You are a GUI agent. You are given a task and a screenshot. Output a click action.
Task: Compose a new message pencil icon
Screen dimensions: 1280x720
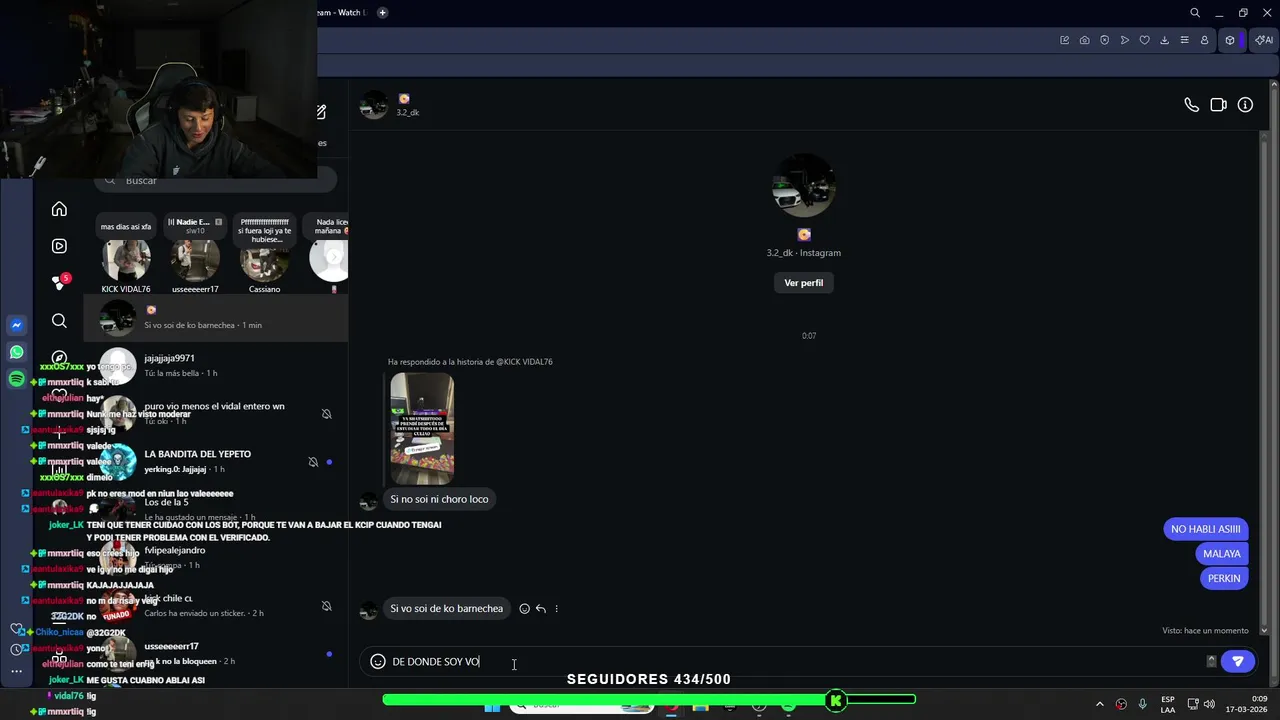(321, 112)
